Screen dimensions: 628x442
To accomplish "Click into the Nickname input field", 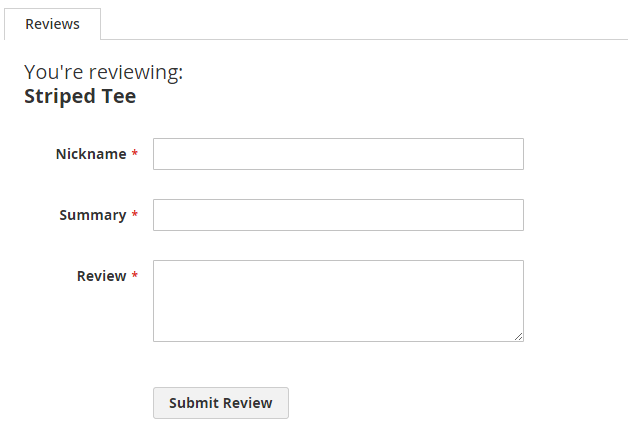I will click(x=338, y=154).
